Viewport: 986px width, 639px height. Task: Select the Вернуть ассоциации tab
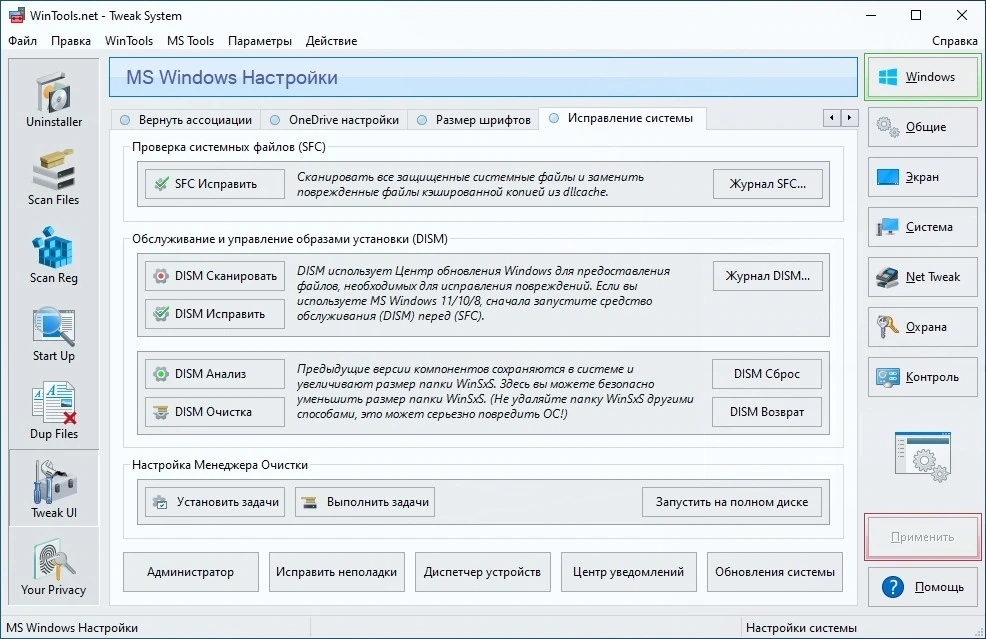[186, 119]
